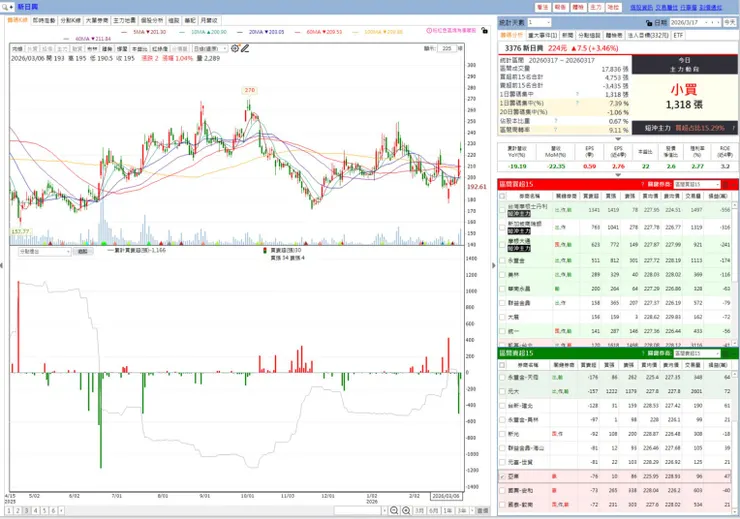Tick the select-all checkbox in the 區間賣超15 table header
Screen dimensions: 740x519
tap(502, 365)
